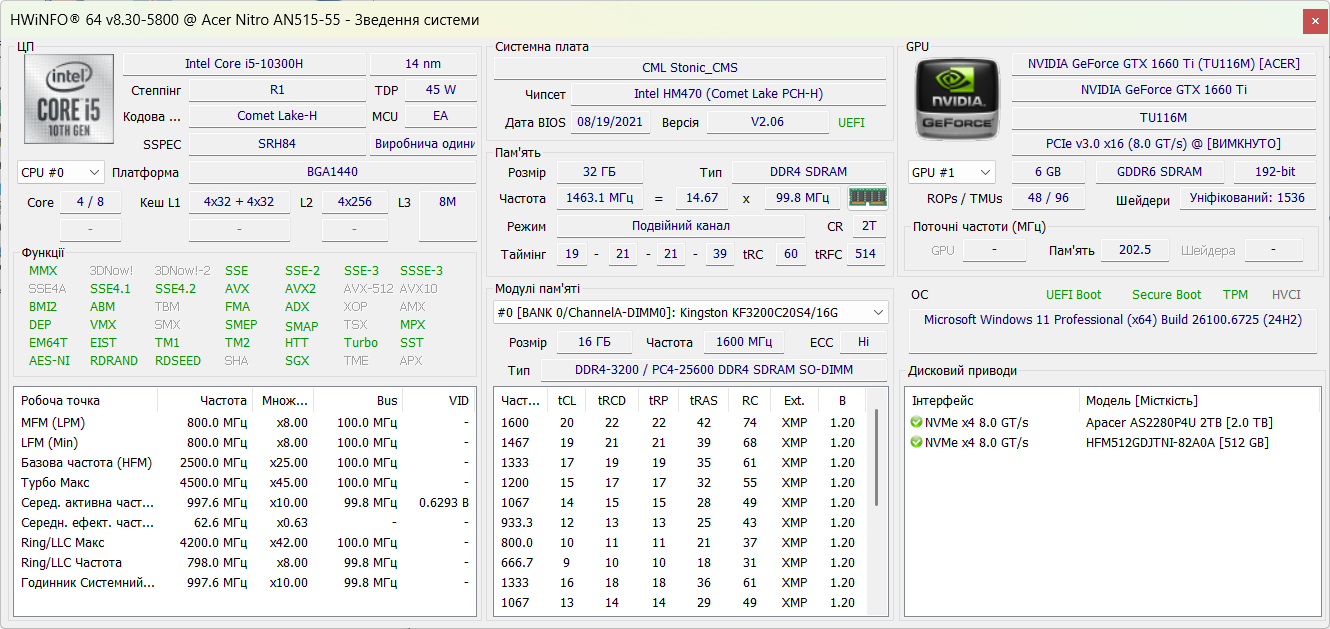Click the Microsoft Windows 11 Professional field
The width and height of the screenshot is (1330, 629).
(x=1112, y=320)
